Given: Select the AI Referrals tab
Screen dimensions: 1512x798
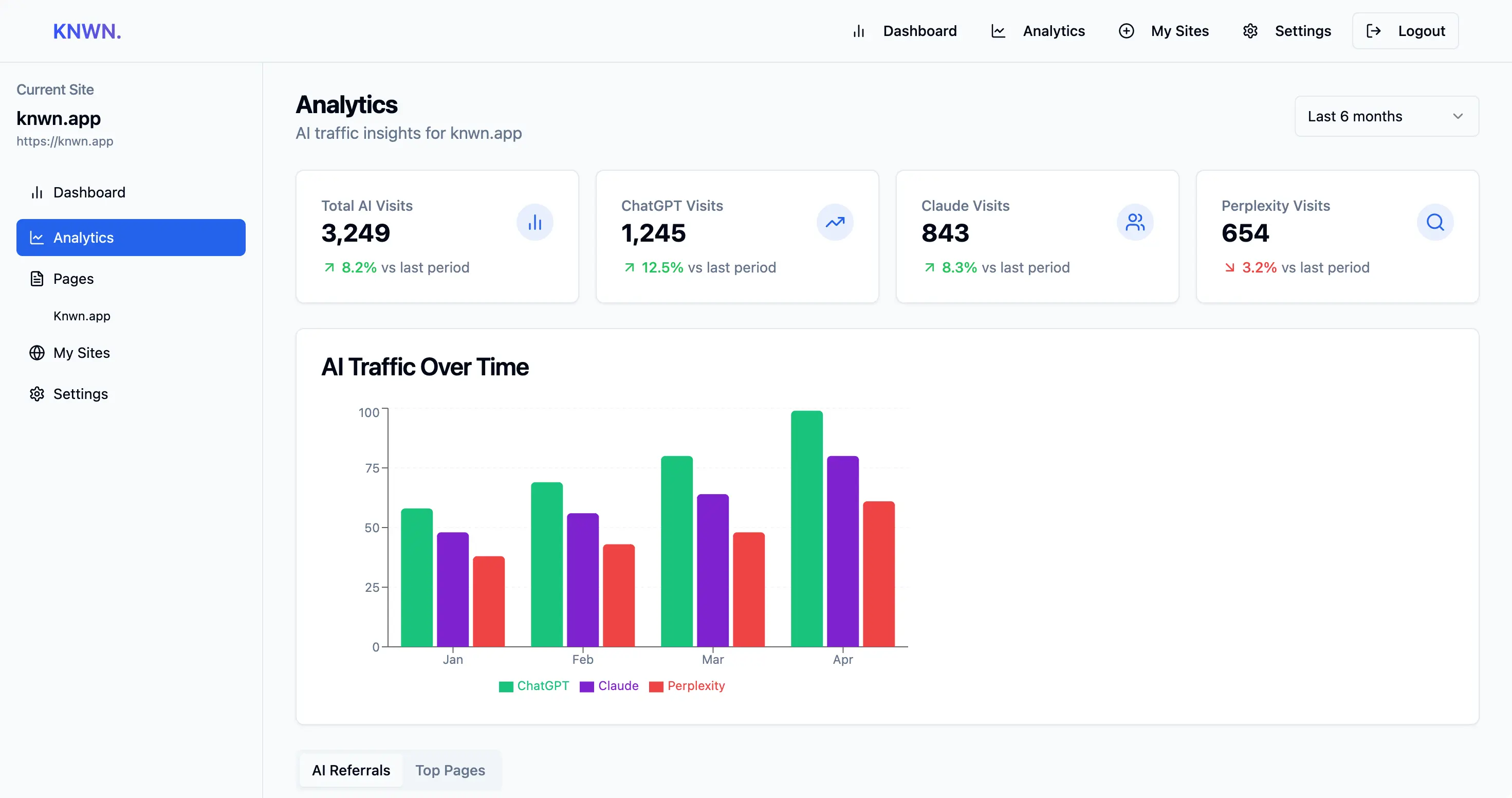Looking at the screenshot, I should pos(351,770).
